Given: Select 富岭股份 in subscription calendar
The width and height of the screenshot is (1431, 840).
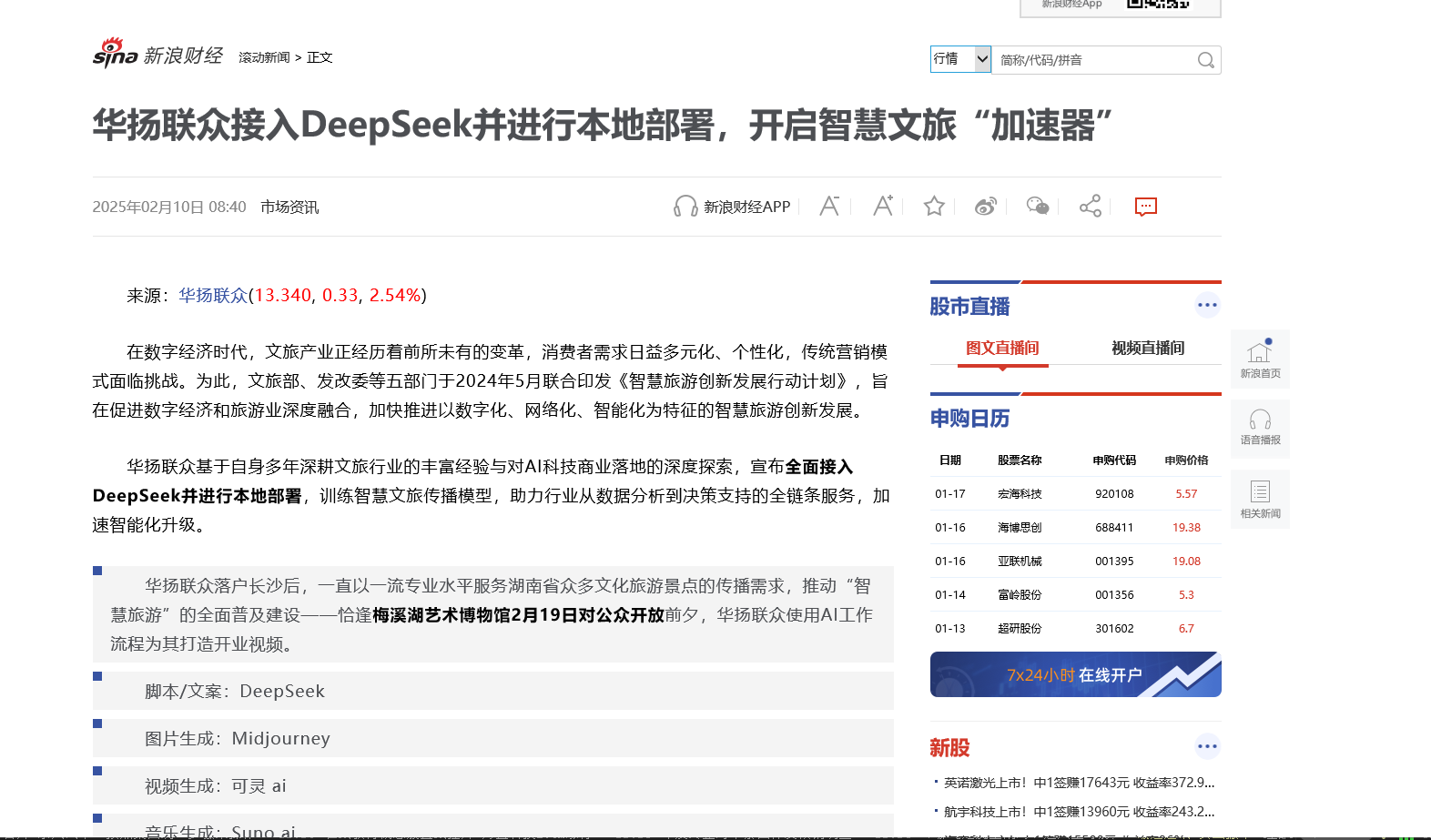Looking at the screenshot, I should pyautogui.click(x=1020, y=595).
